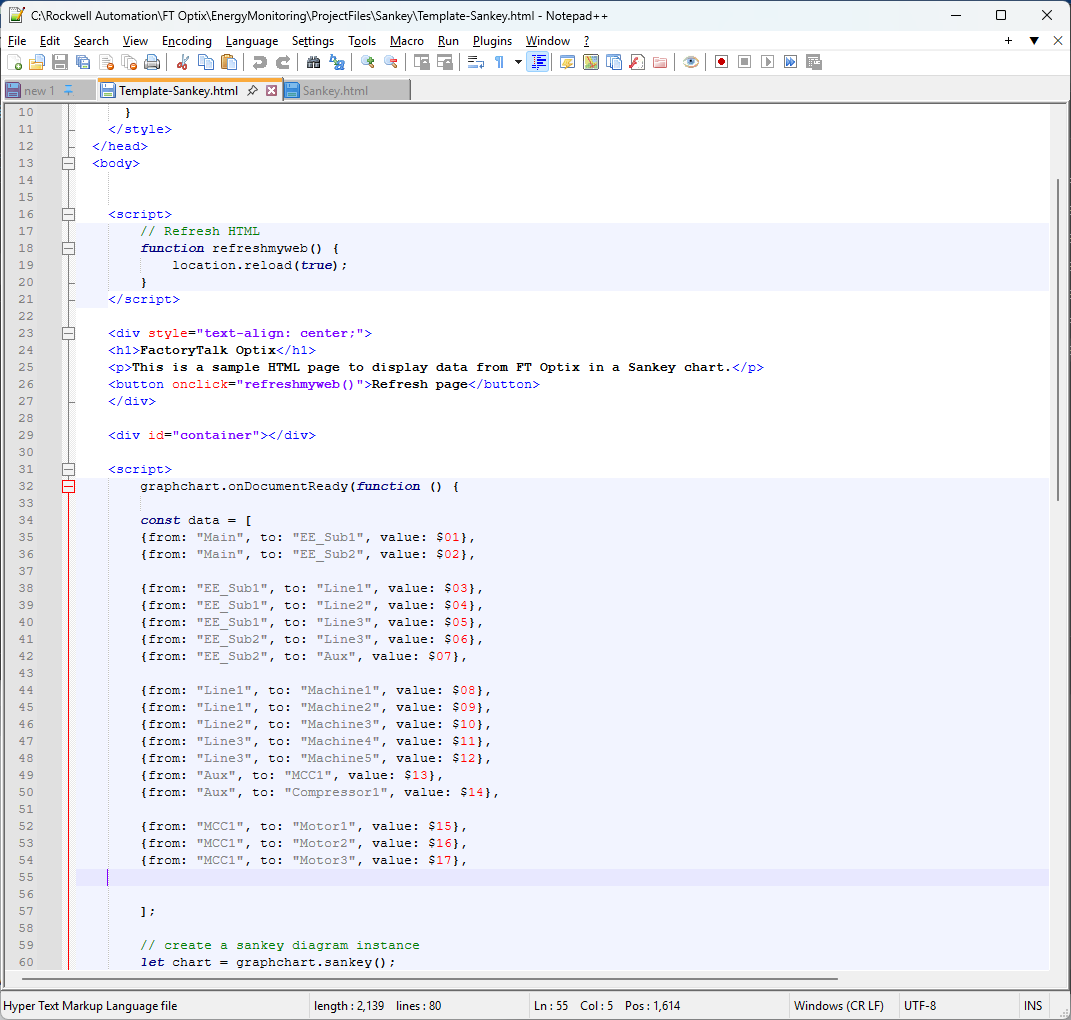This screenshot has width=1071, height=1020.
Task: Close the Template-Sankey.html tab
Action: click(271, 91)
